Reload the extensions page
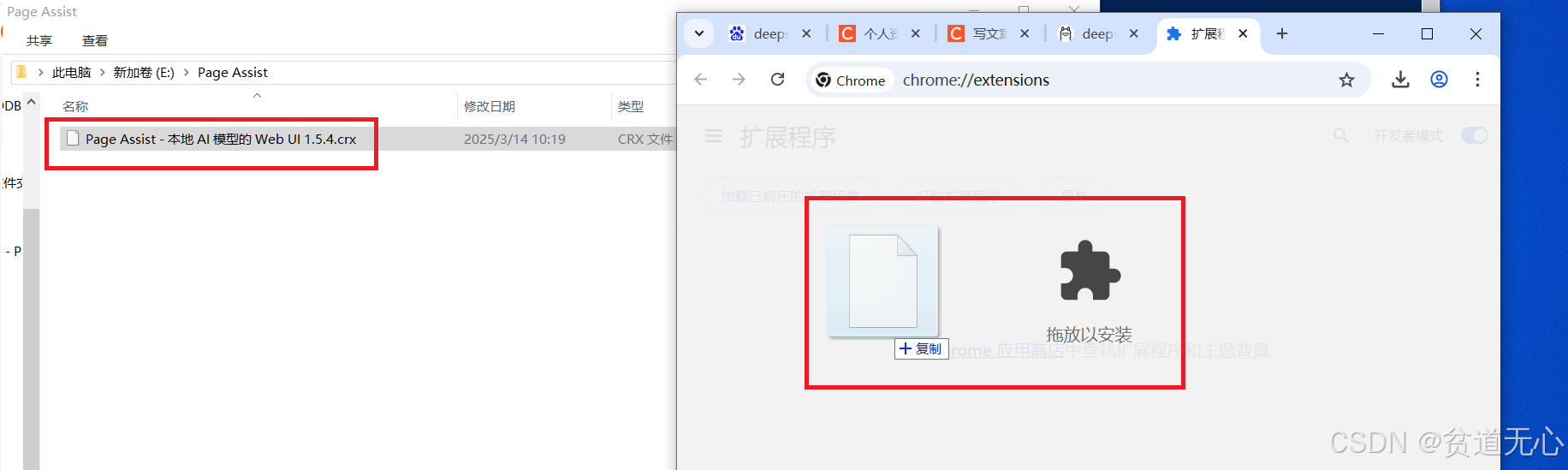This screenshot has height=470, width=1568. click(x=777, y=80)
